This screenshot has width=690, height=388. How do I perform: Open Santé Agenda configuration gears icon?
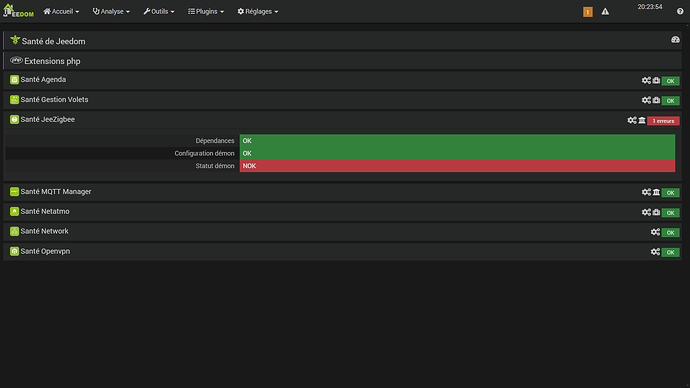(646, 81)
